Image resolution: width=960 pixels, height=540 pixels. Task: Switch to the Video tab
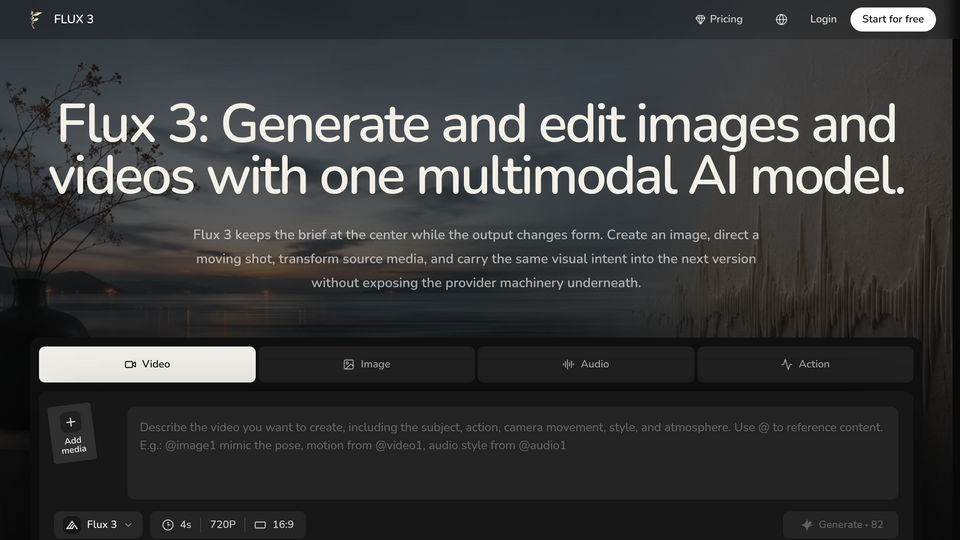tap(148, 364)
